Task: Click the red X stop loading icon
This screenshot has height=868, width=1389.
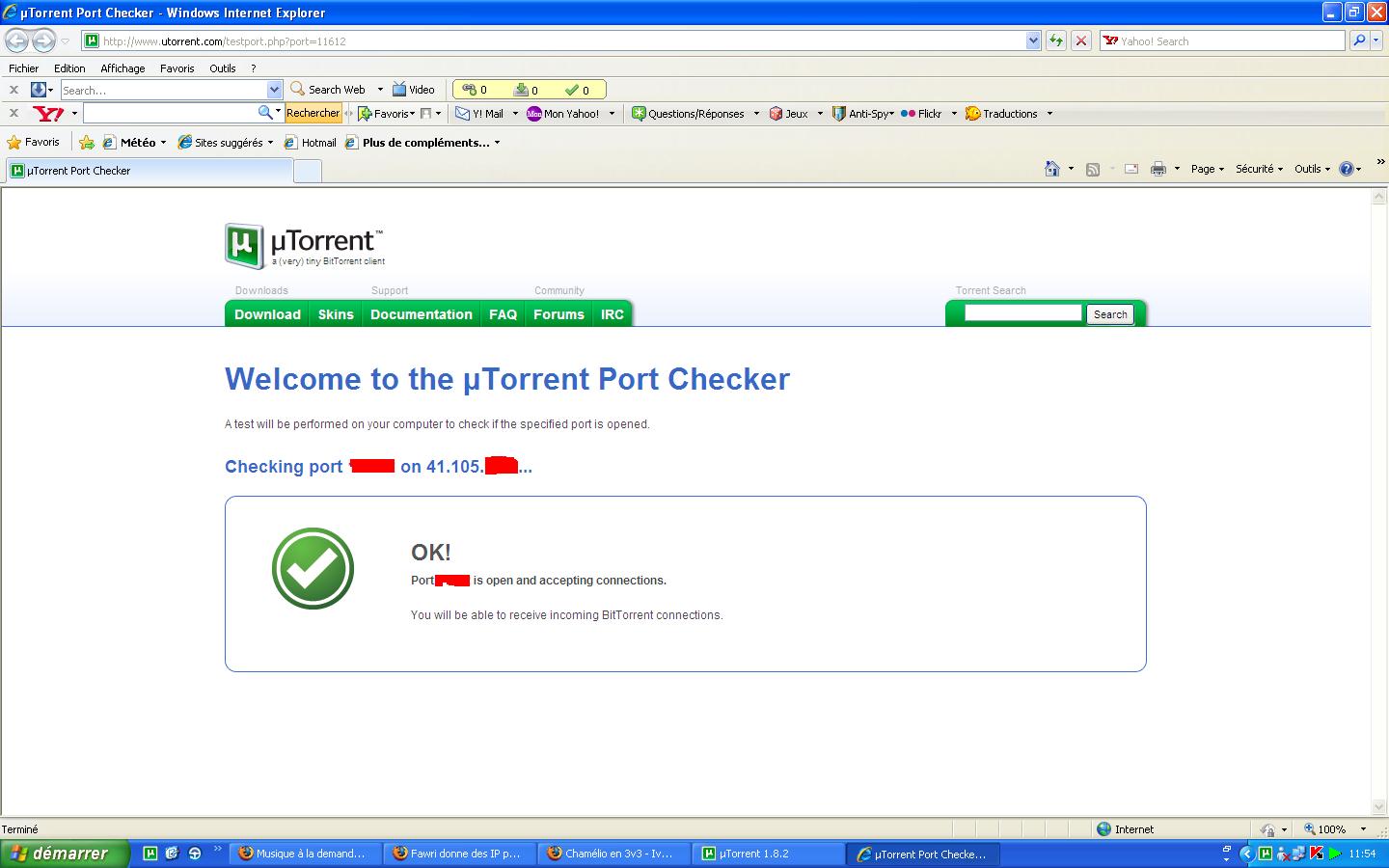Action: pos(1081,41)
